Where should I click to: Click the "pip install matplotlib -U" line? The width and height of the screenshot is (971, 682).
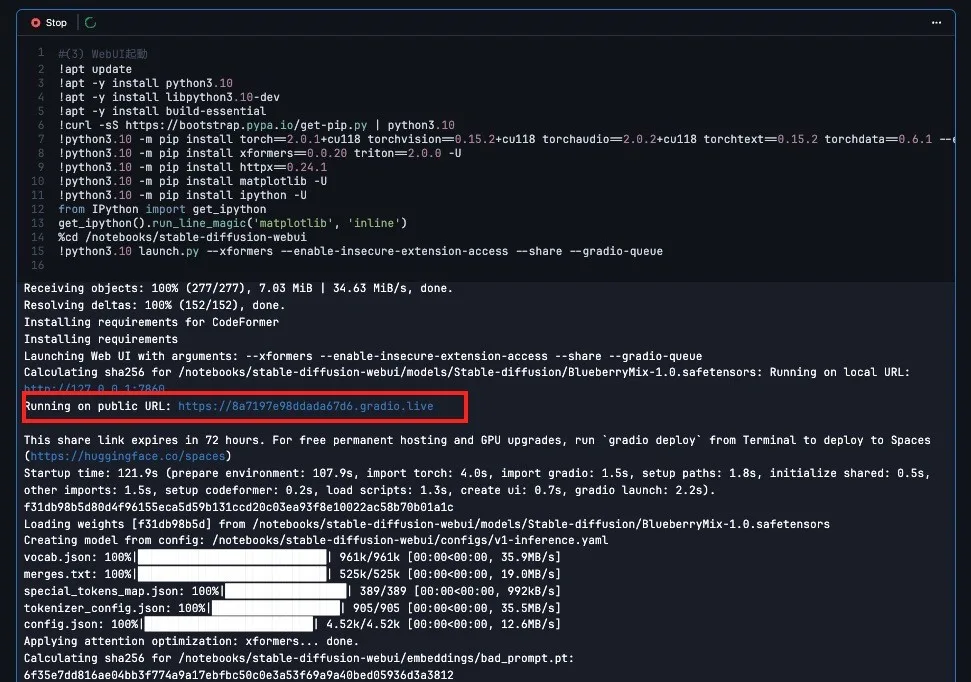coord(193,181)
